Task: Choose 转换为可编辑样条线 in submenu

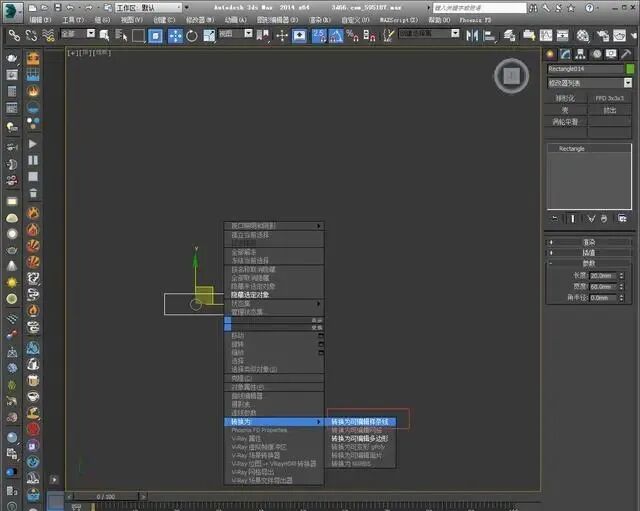Action: click(361, 422)
